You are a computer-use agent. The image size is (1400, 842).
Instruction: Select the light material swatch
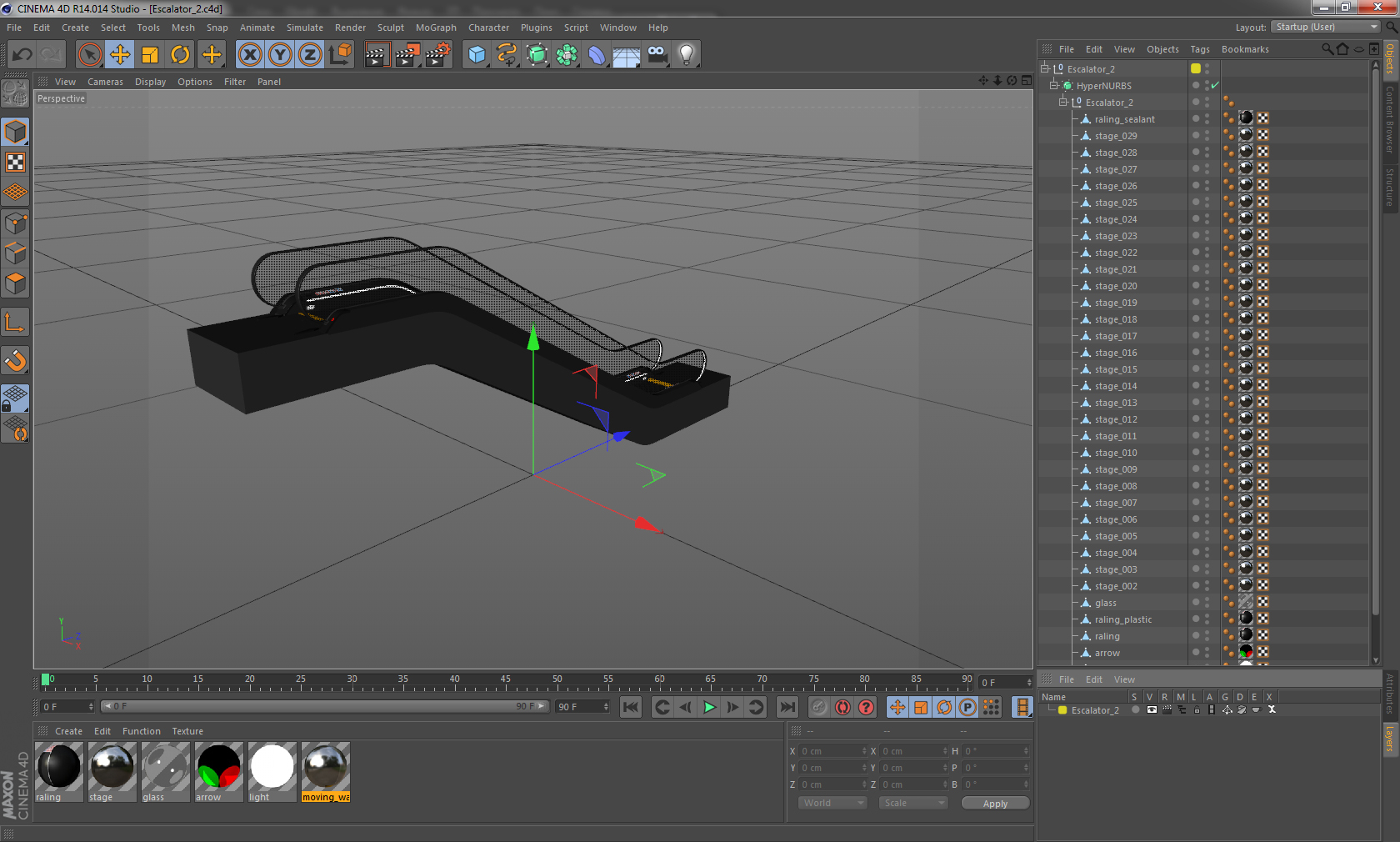[272, 772]
